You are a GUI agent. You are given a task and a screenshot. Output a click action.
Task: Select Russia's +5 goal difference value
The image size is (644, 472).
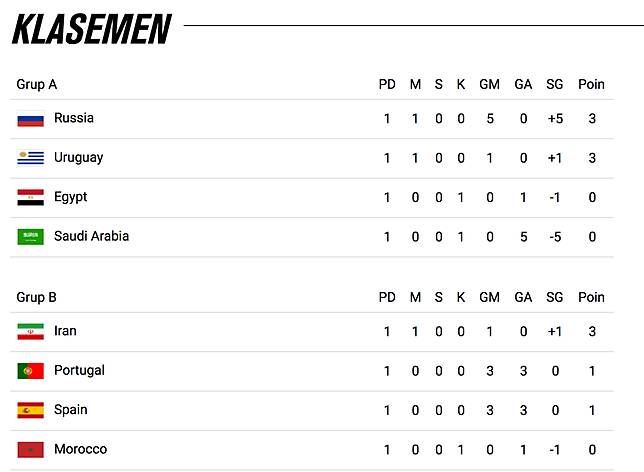(x=555, y=119)
